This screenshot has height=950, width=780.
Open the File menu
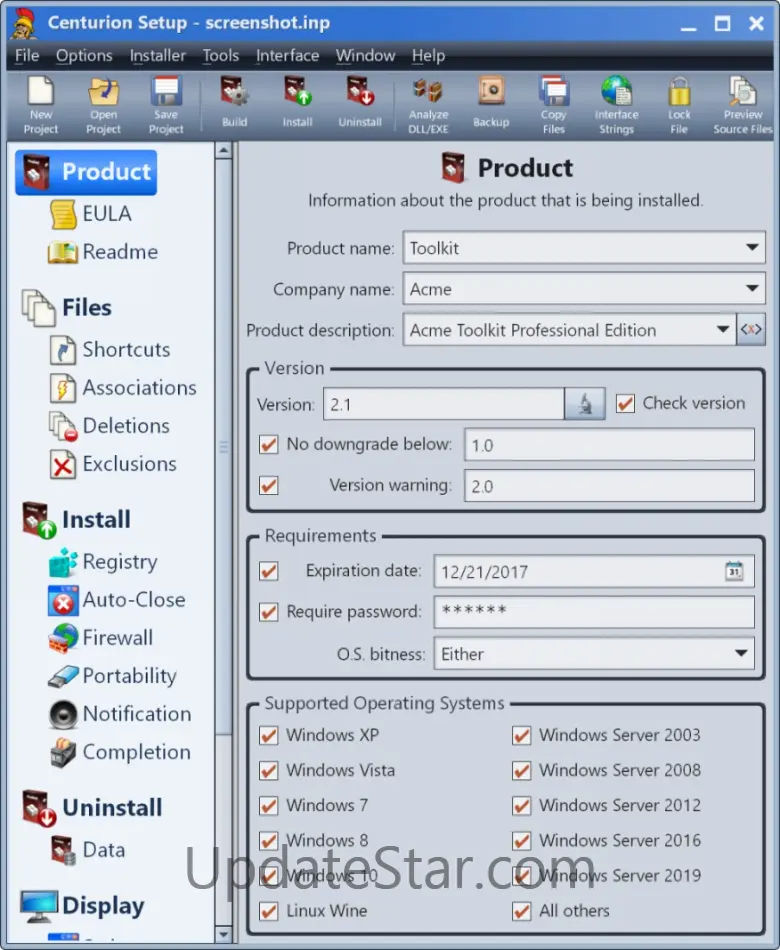pos(27,56)
